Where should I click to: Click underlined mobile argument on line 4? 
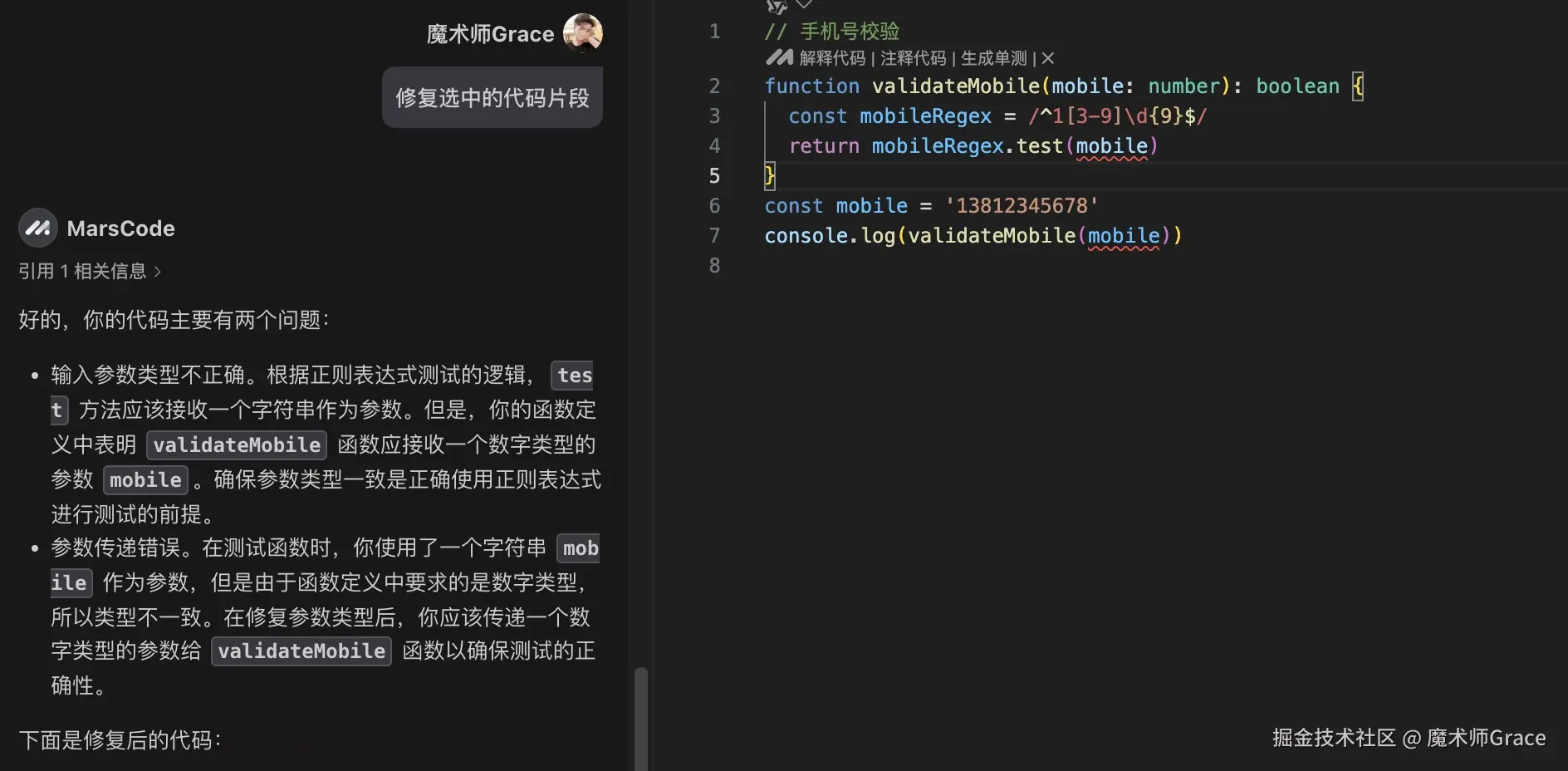pyautogui.click(x=1112, y=147)
